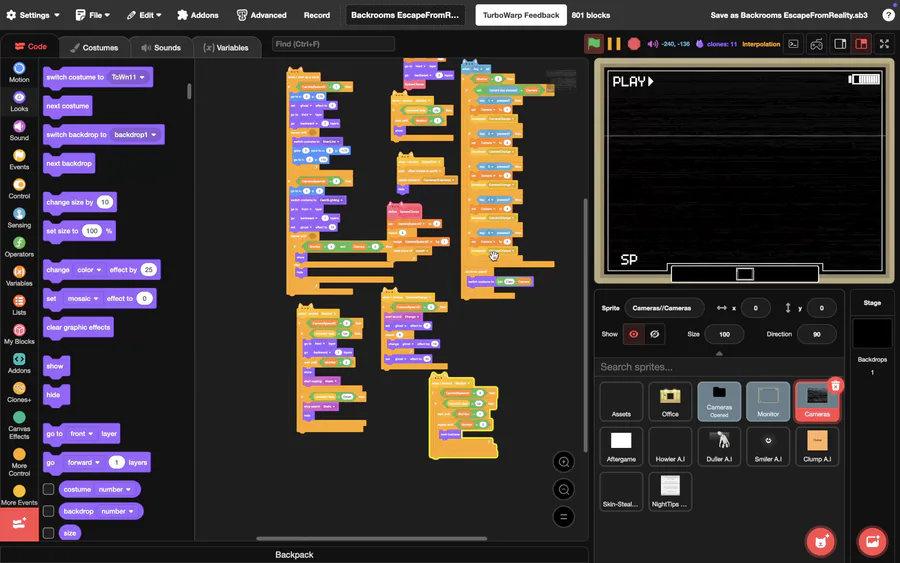The height and width of the screenshot is (563, 900).
Task: Open the File dropdown menu
Action: (x=92, y=15)
